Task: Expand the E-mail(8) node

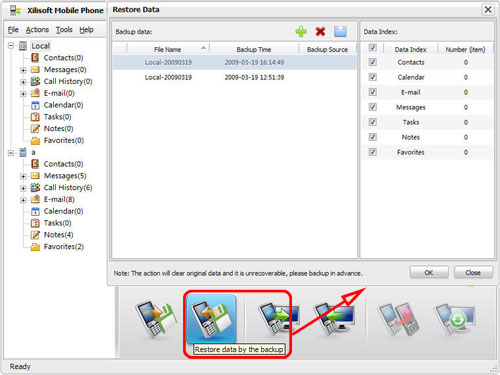Action: pos(23,200)
